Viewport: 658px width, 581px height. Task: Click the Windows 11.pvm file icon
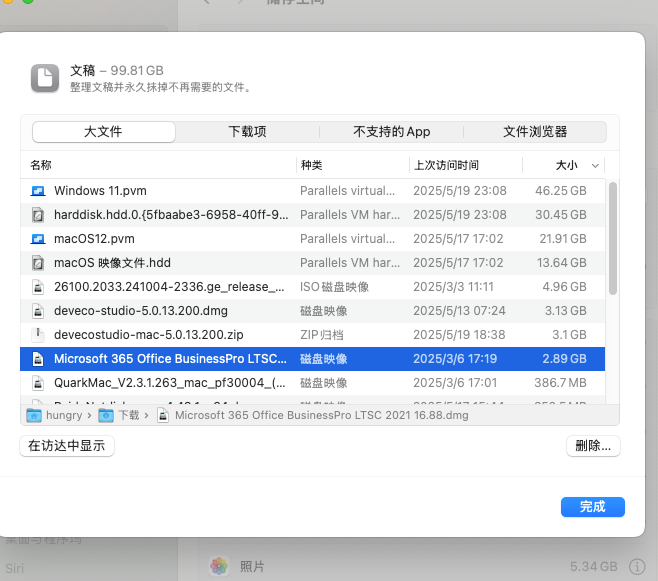click(38, 191)
